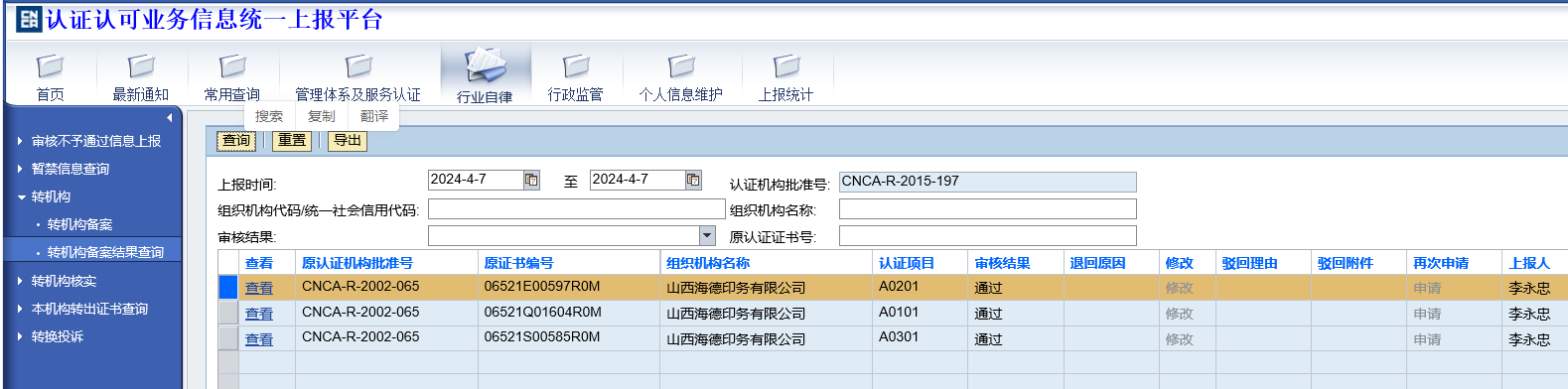
Task: Open 转机构备案结果查询 sub-item
Action: pyautogui.click(x=105, y=252)
